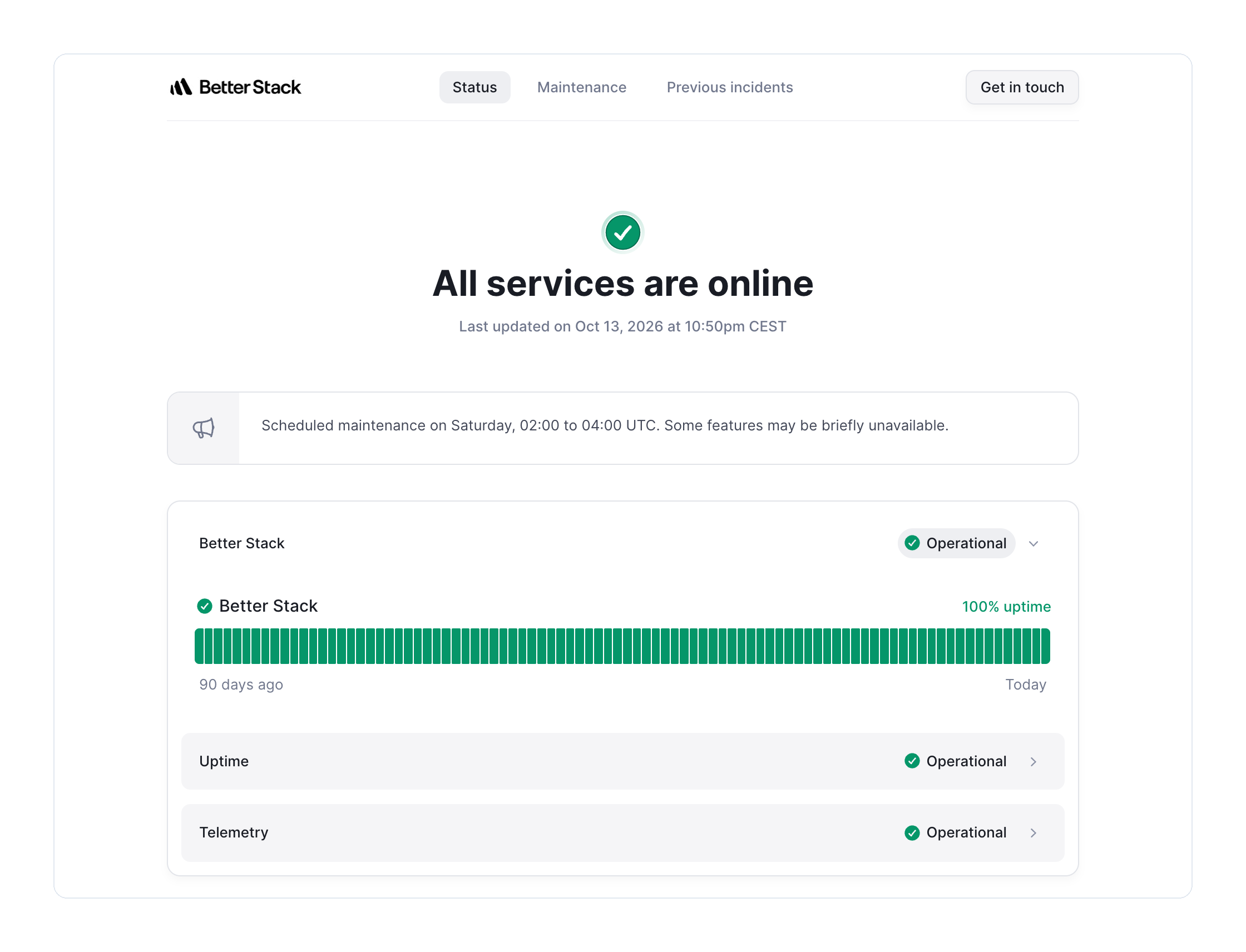Click the megaphone announcement icon
The image size is (1246, 952).
tap(204, 428)
